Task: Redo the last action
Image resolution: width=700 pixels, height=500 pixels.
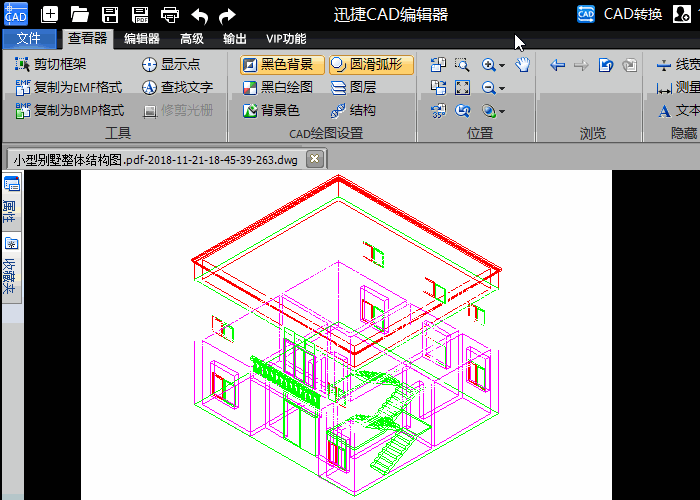Action: tap(227, 16)
